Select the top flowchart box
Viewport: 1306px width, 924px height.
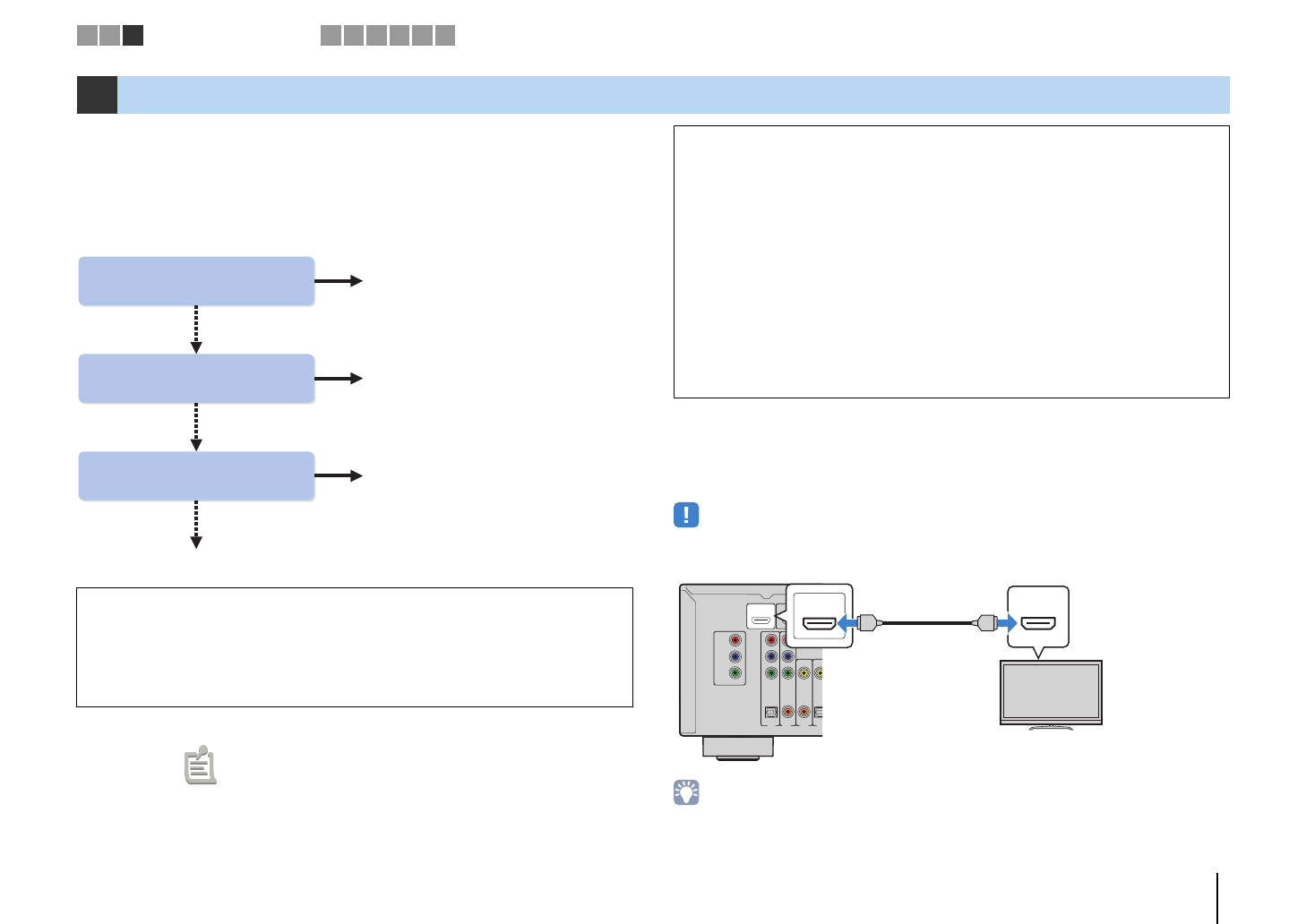[x=196, y=281]
